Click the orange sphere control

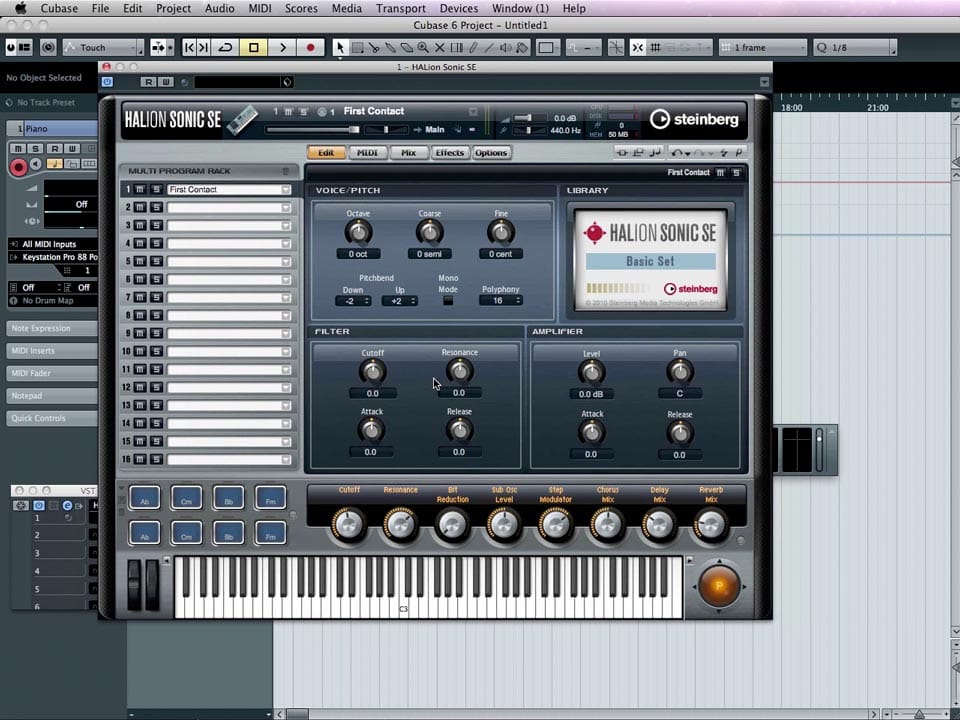coord(719,586)
